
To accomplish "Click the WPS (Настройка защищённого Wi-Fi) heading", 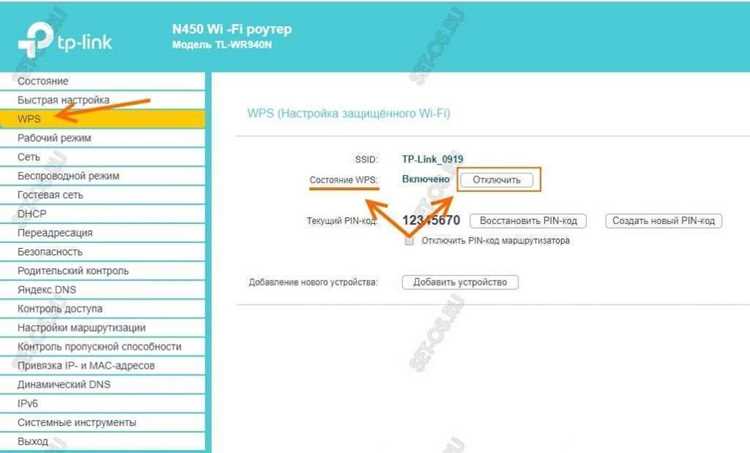I will [x=349, y=113].
